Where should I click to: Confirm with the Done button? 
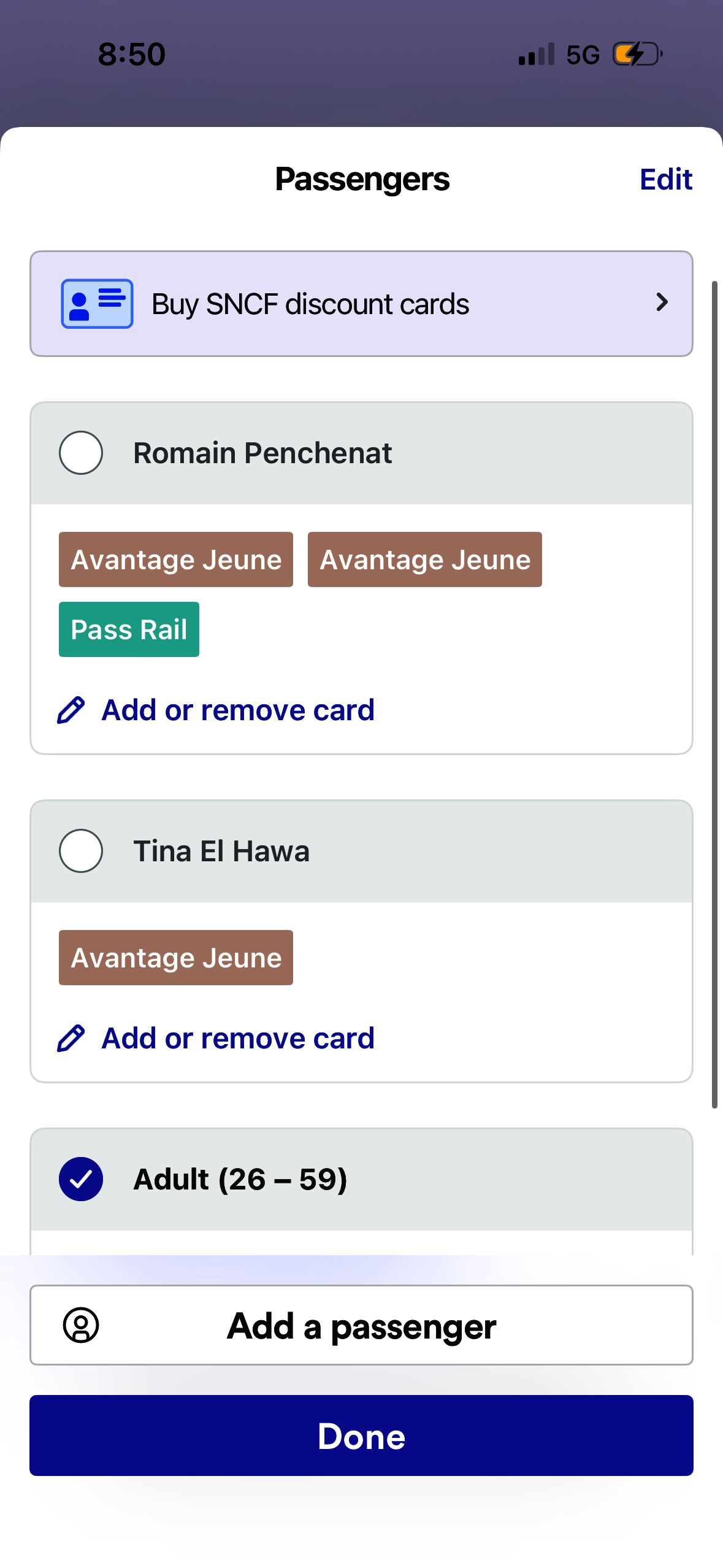point(361,1435)
